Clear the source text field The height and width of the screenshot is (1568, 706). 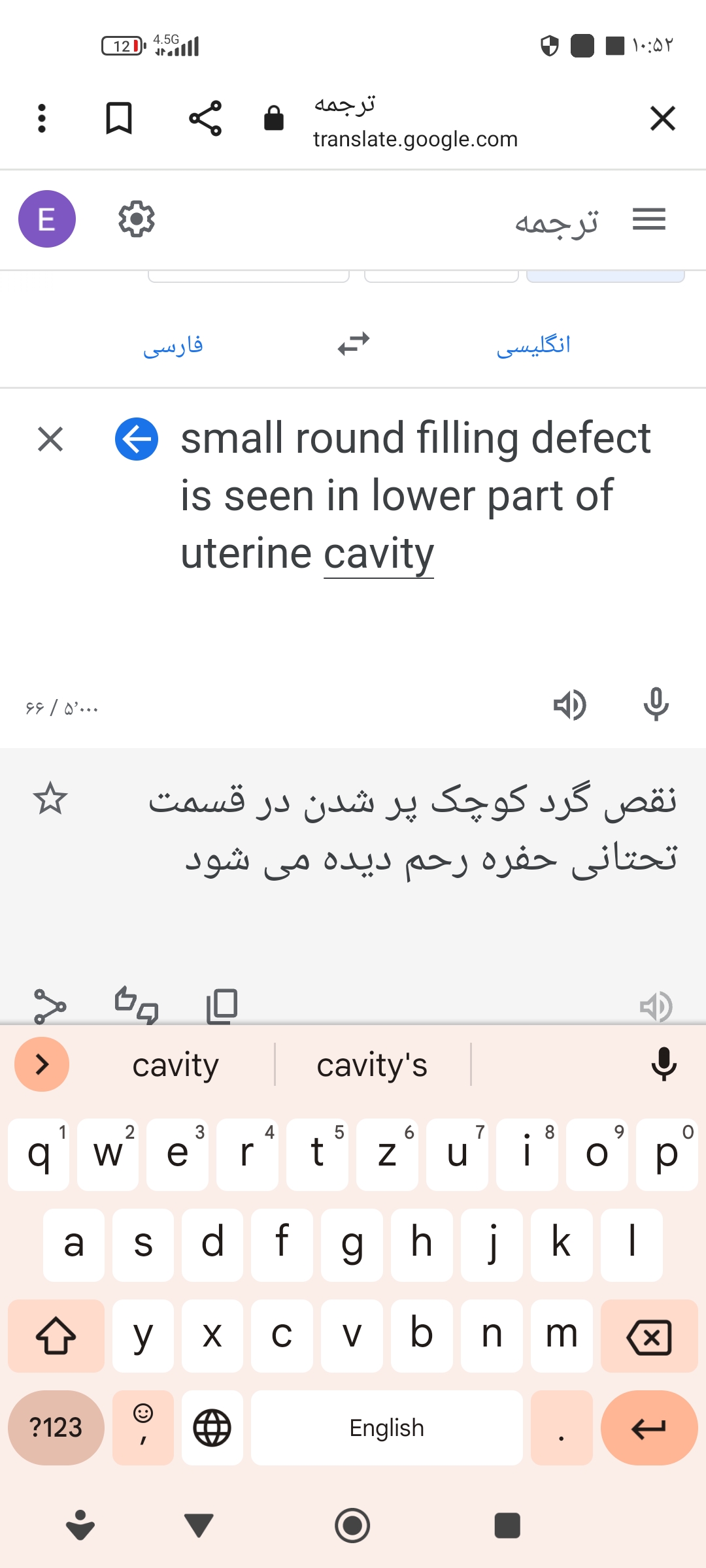click(x=50, y=439)
